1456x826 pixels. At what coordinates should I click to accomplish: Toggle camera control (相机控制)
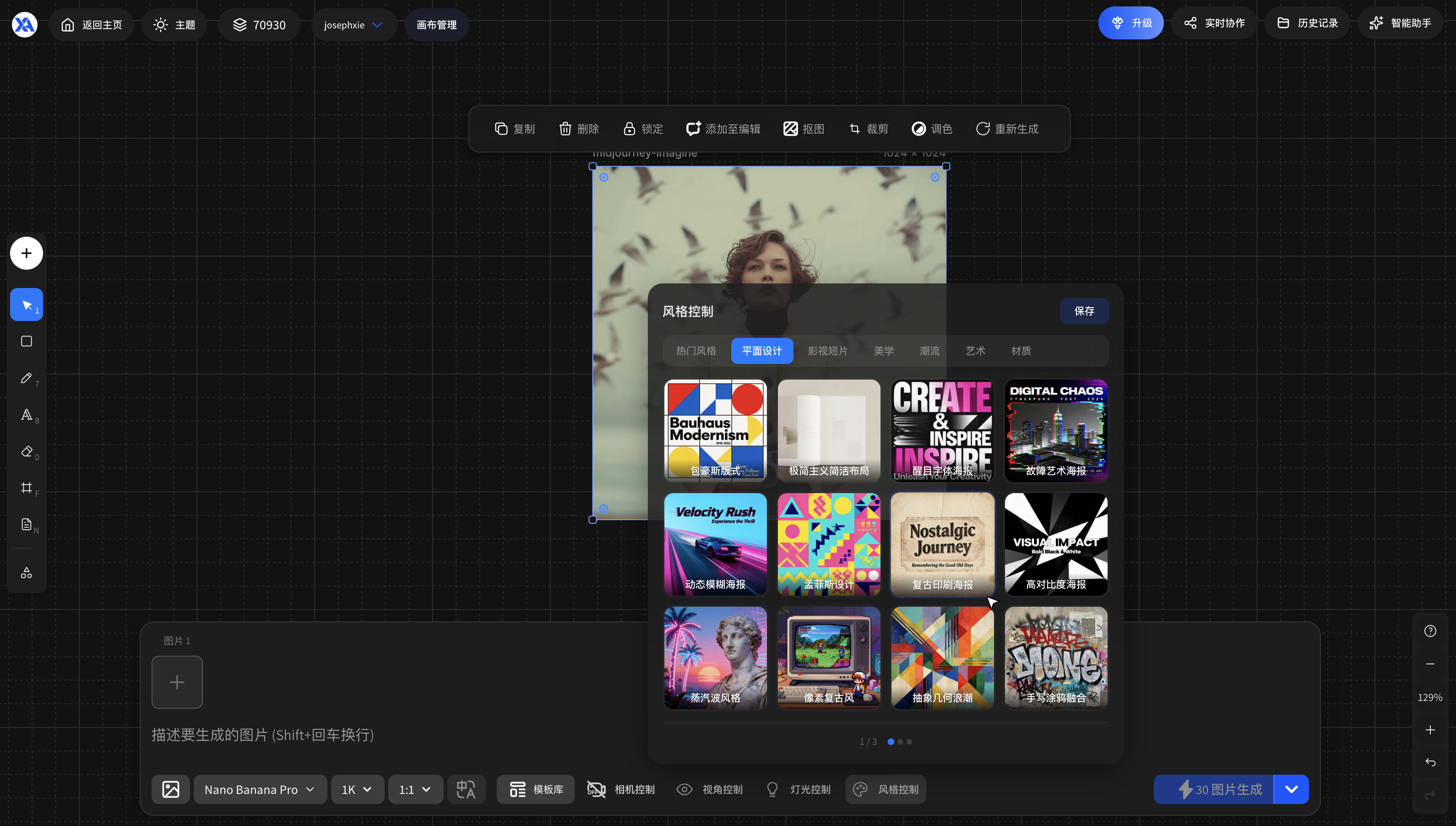coord(620,789)
